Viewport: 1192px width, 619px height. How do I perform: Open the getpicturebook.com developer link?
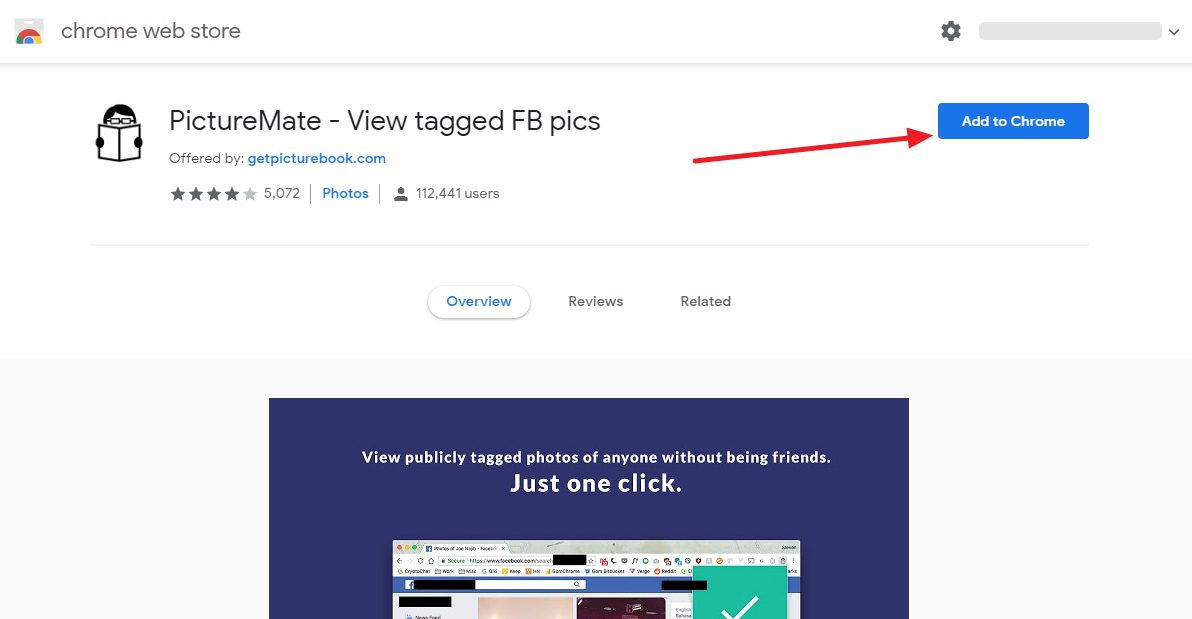coord(317,158)
